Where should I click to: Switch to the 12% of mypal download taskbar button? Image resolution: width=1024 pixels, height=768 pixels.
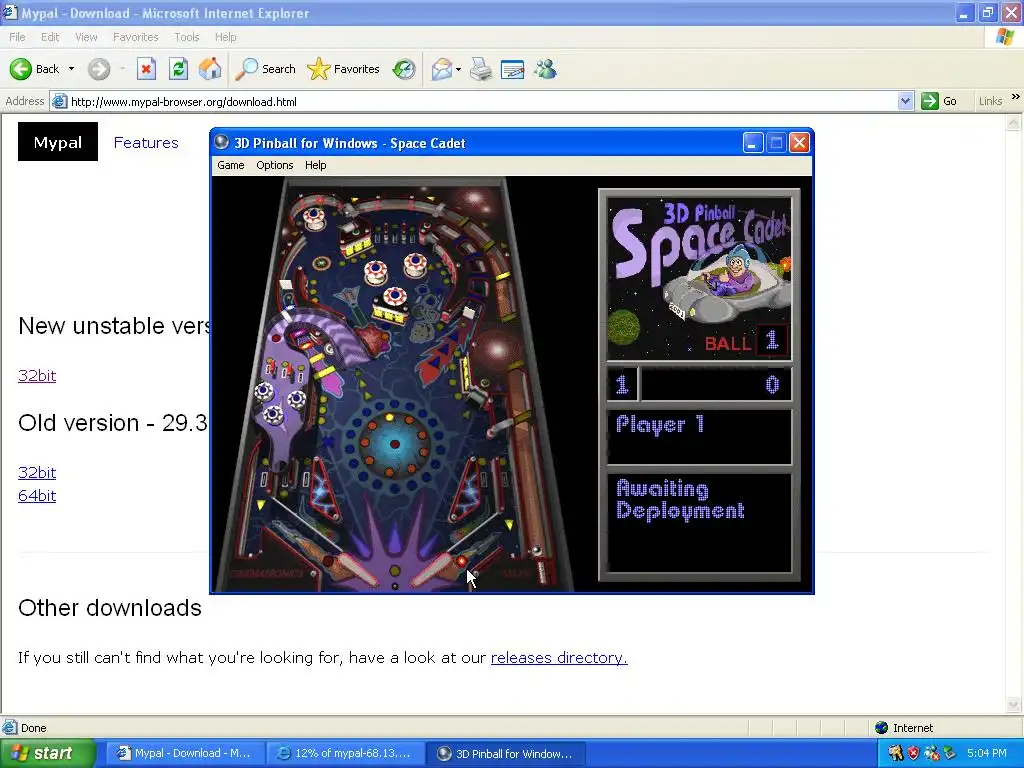(x=345, y=754)
